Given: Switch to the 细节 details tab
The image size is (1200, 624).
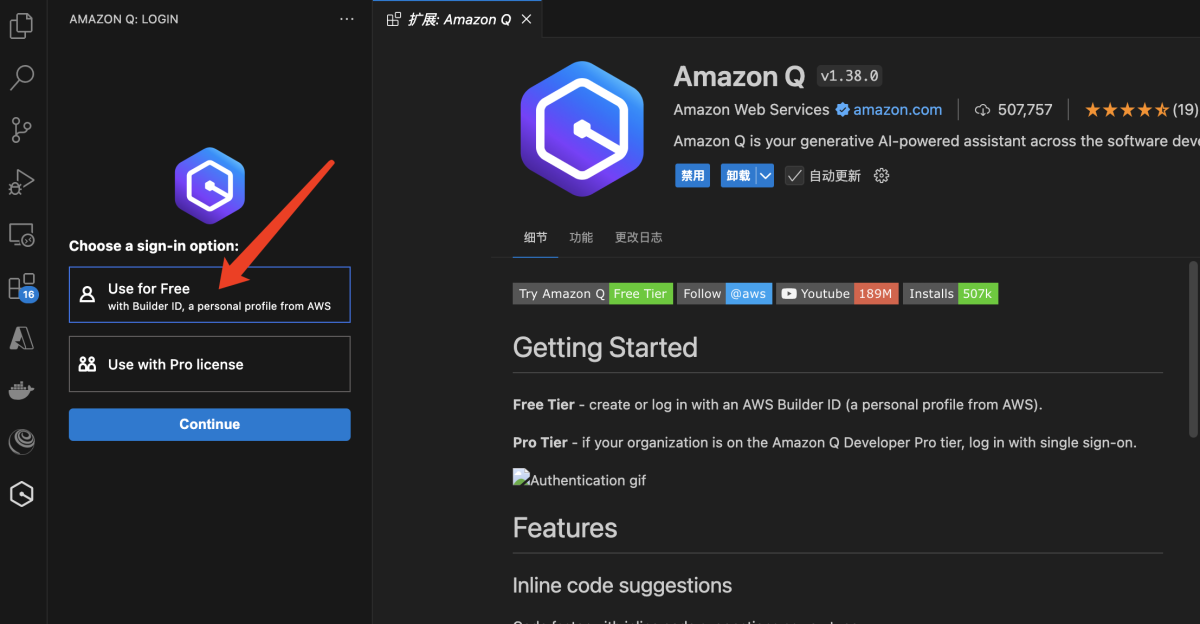Looking at the screenshot, I should (536, 238).
